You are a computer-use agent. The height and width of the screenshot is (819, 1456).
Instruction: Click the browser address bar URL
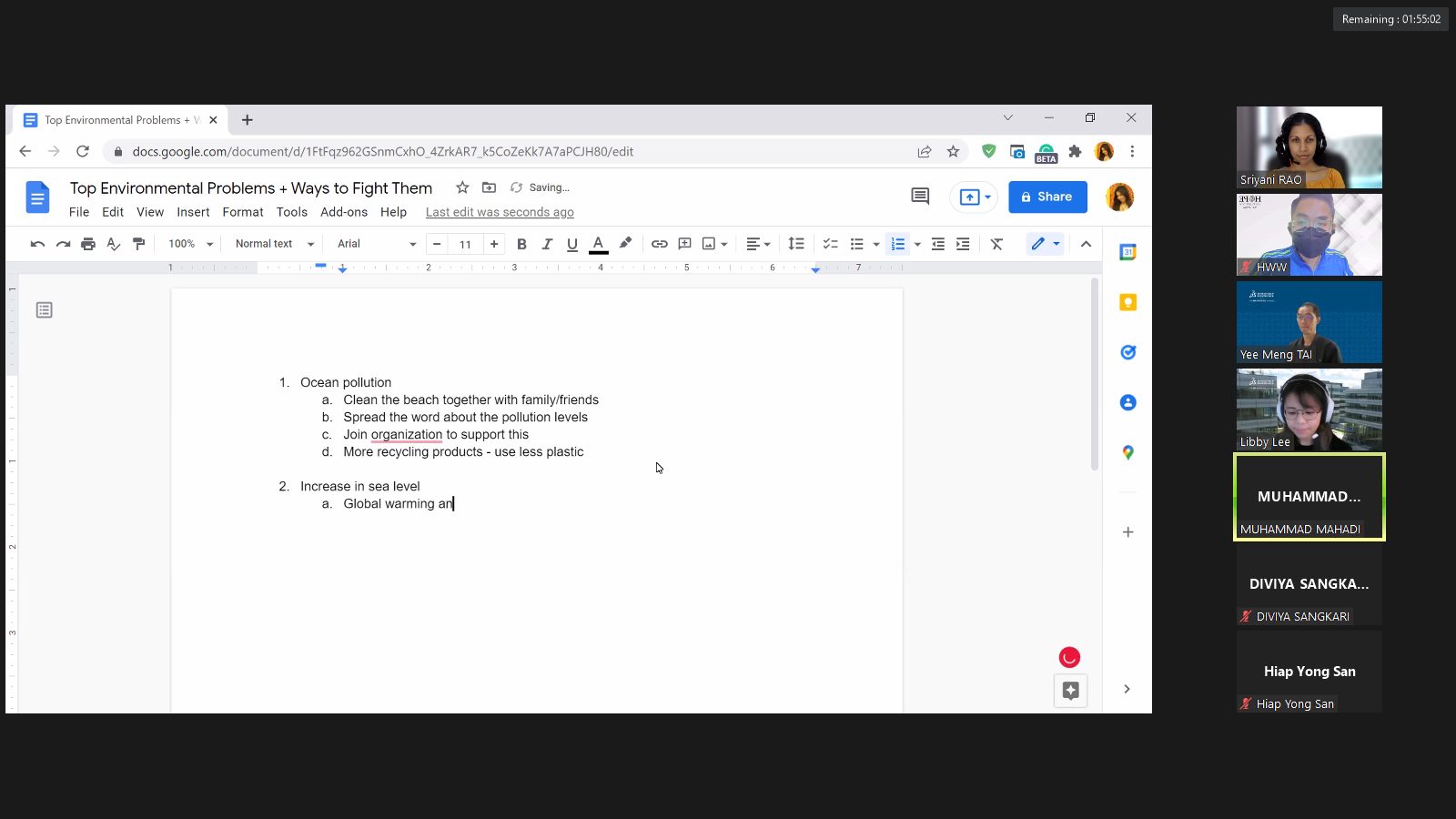point(382,152)
